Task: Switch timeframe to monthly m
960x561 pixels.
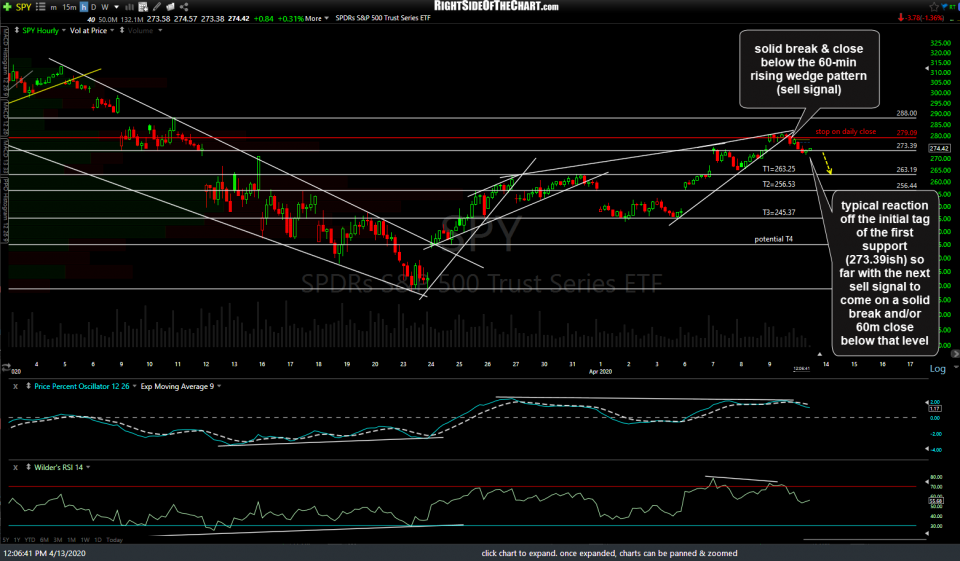Action: [53, 7]
